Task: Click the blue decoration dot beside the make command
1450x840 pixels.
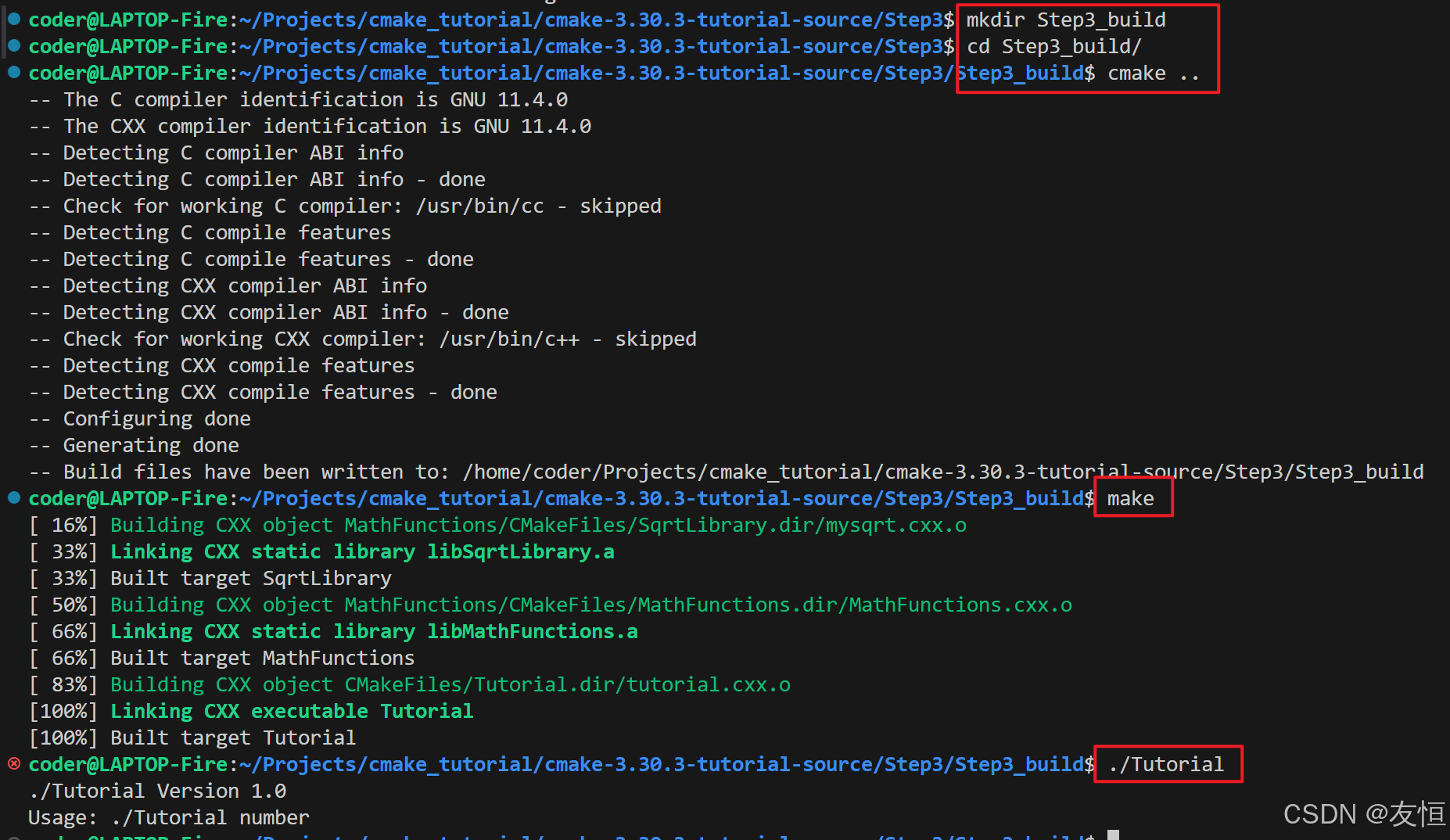Action: (x=14, y=497)
